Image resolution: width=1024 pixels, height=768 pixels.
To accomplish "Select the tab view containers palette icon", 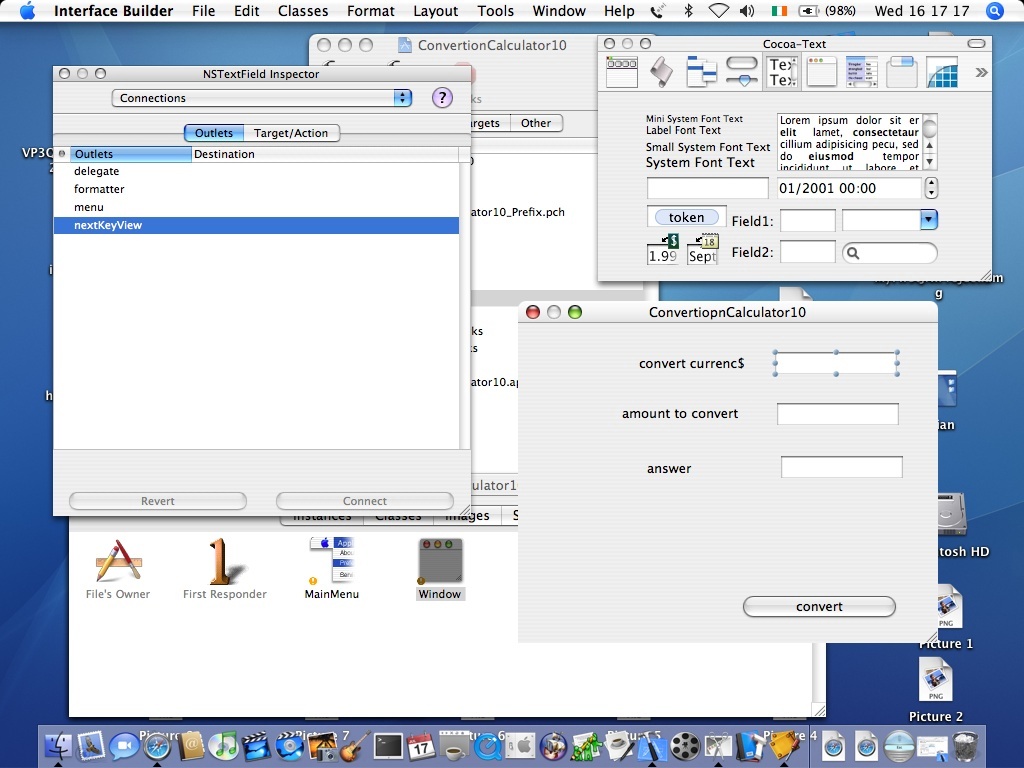I will [902, 72].
